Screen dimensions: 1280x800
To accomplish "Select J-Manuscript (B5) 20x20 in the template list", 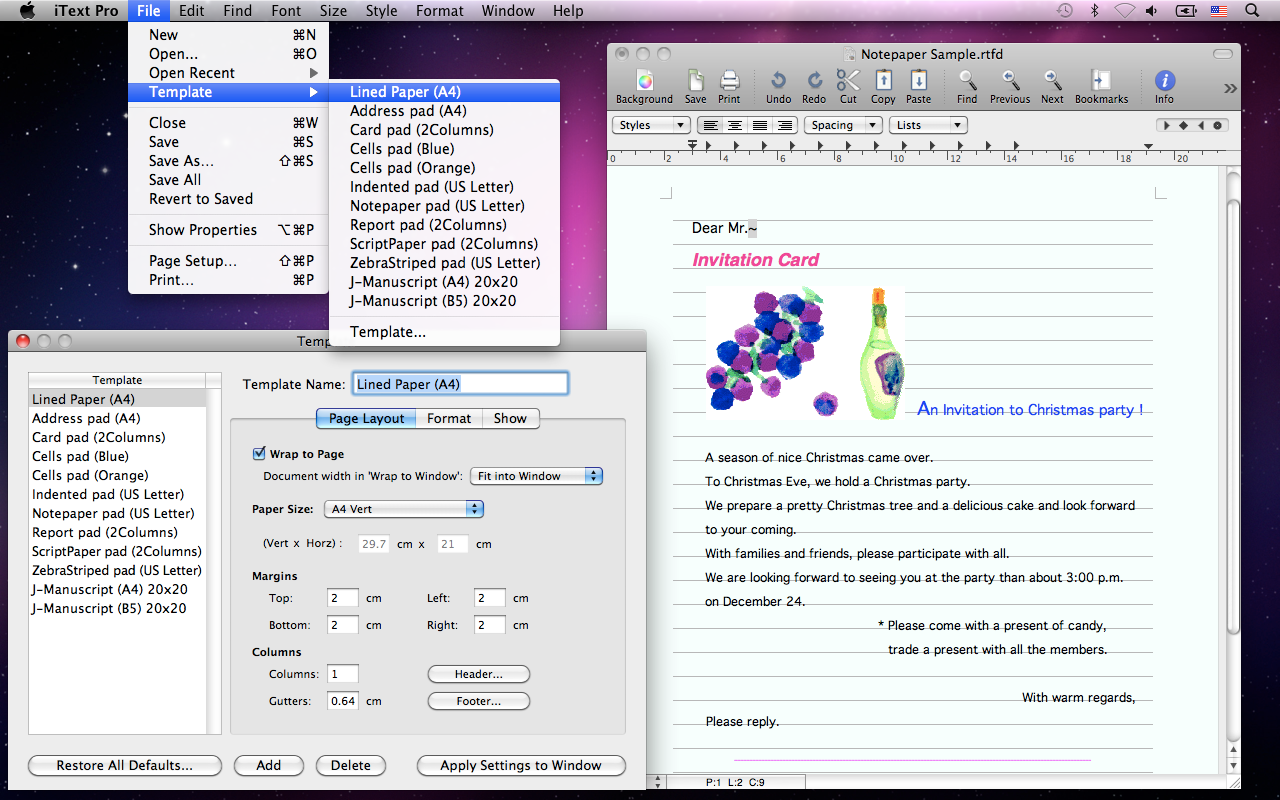I will tap(117, 608).
